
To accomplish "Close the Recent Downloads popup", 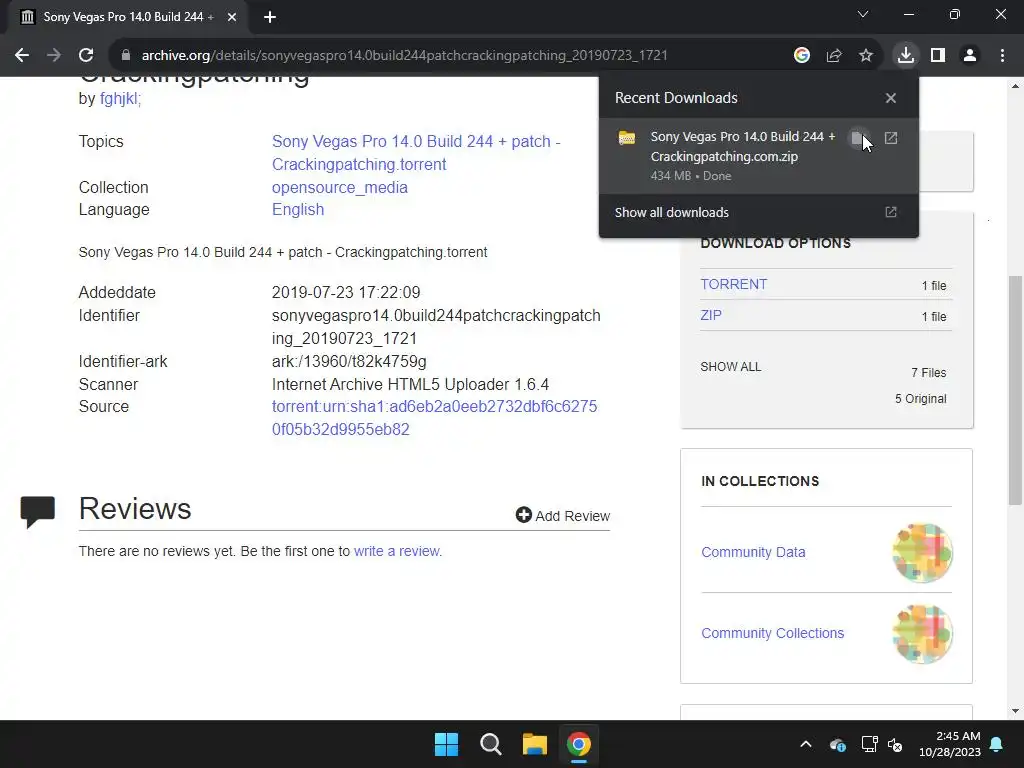I will coord(891,98).
